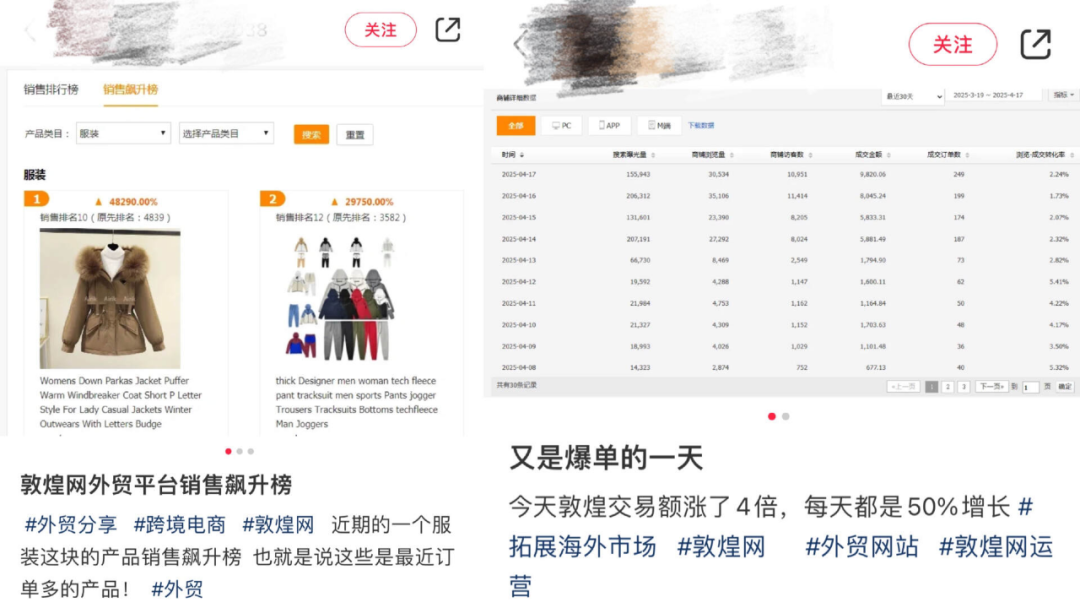Tap the share icon on left post
1080x608 pixels.
pyautogui.click(x=448, y=30)
